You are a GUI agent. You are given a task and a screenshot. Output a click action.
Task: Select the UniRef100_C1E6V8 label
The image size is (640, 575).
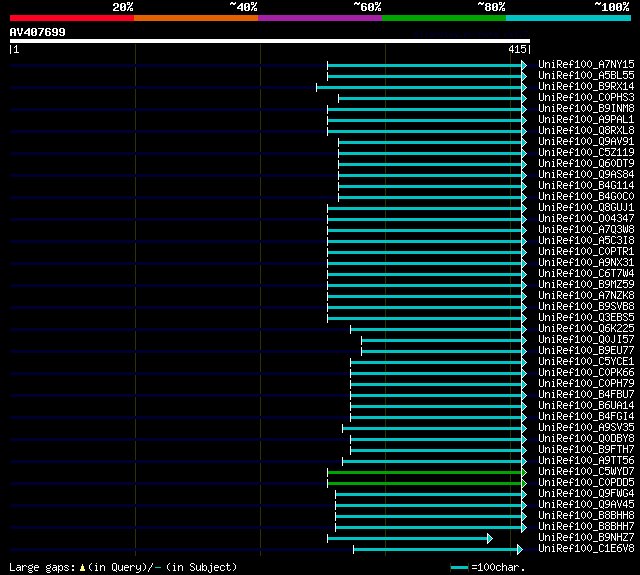[586, 549]
